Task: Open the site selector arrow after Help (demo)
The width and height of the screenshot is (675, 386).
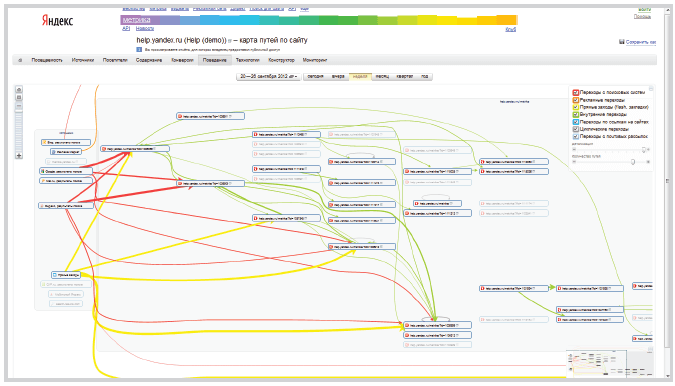Action: pyautogui.click(x=230, y=41)
